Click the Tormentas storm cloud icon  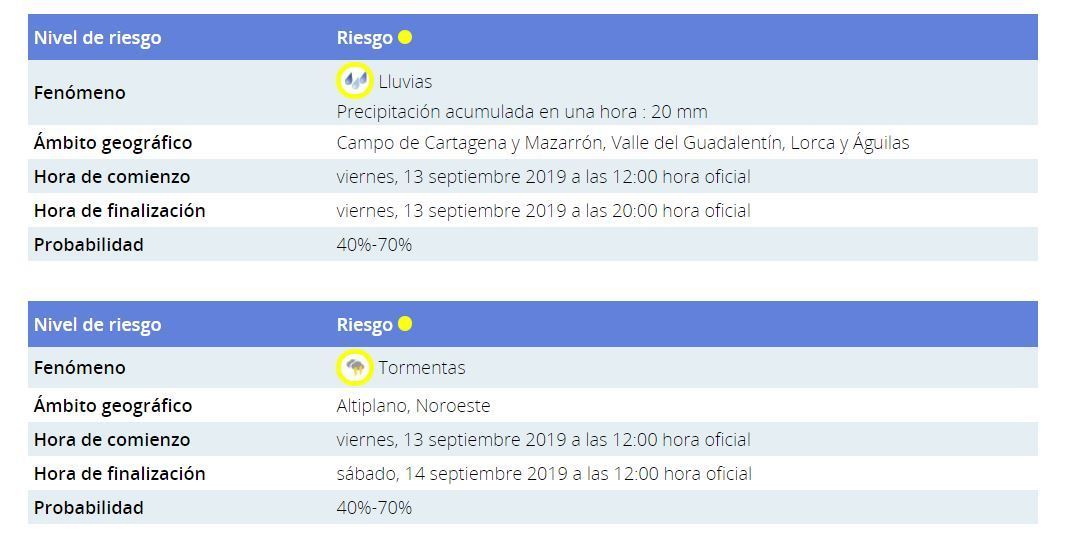tap(354, 367)
